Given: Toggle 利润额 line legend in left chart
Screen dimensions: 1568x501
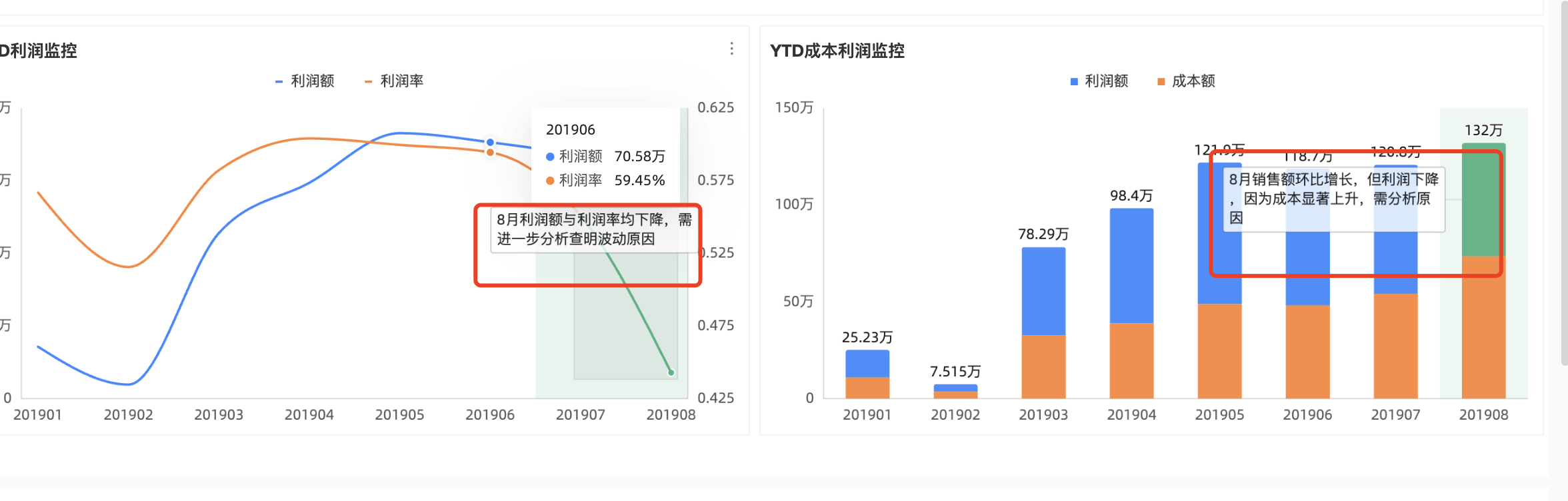Looking at the screenshot, I should pyautogui.click(x=305, y=81).
